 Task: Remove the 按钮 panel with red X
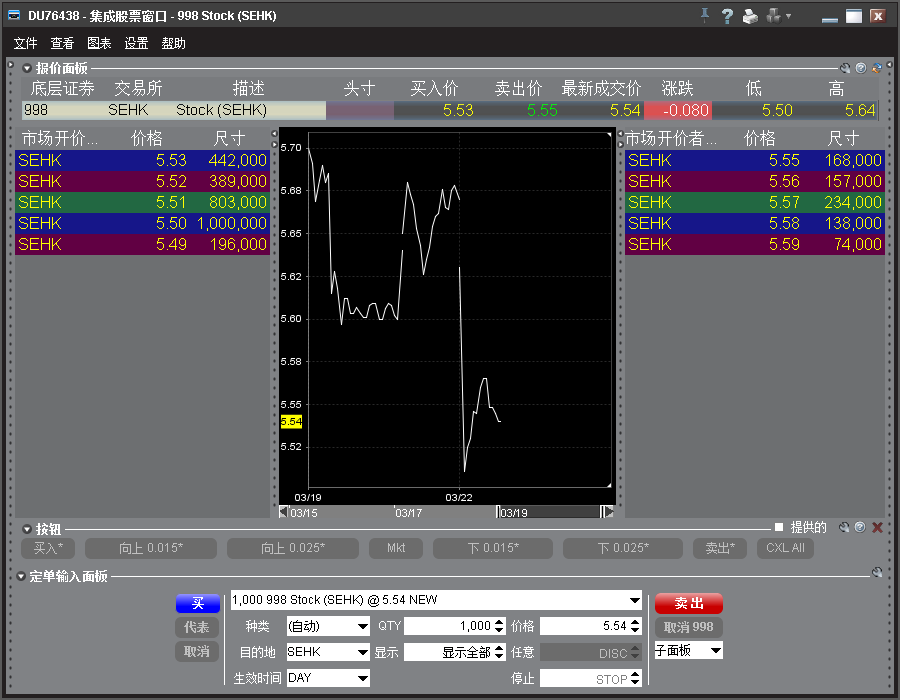pyautogui.click(x=877, y=527)
